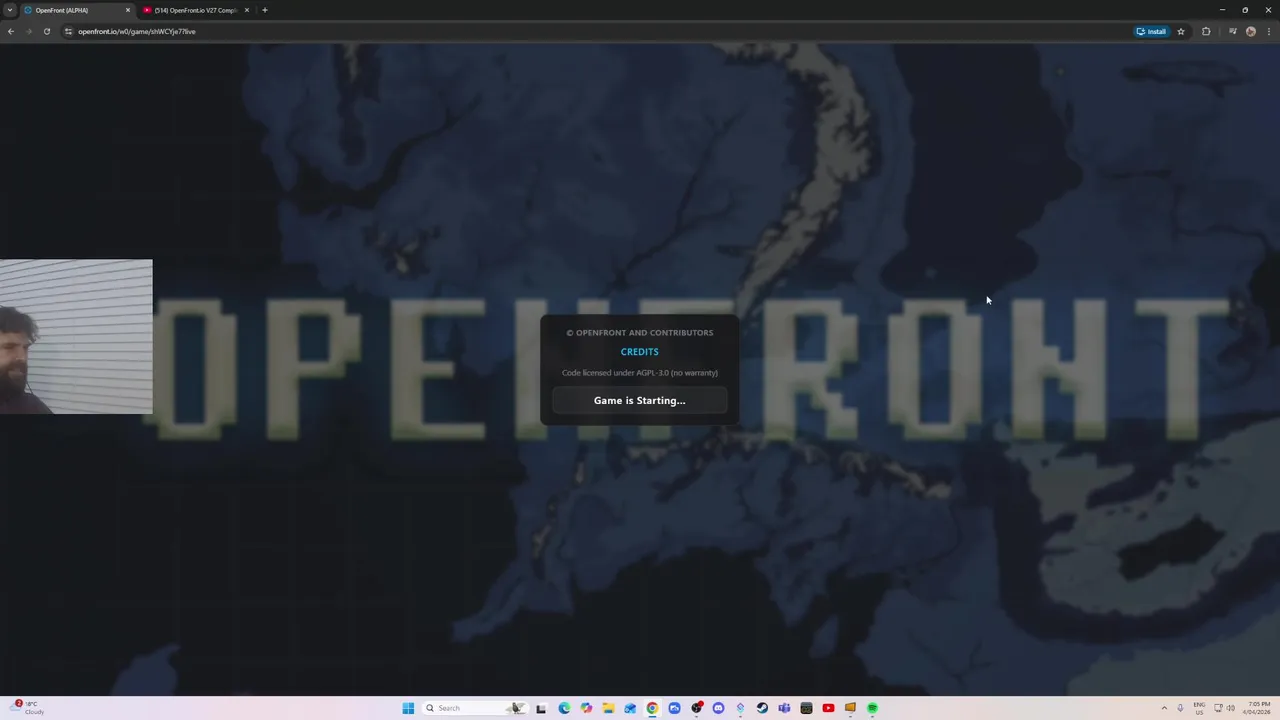This screenshot has width=1280, height=720.
Task: Open the Windows Start menu
Action: (408, 708)
